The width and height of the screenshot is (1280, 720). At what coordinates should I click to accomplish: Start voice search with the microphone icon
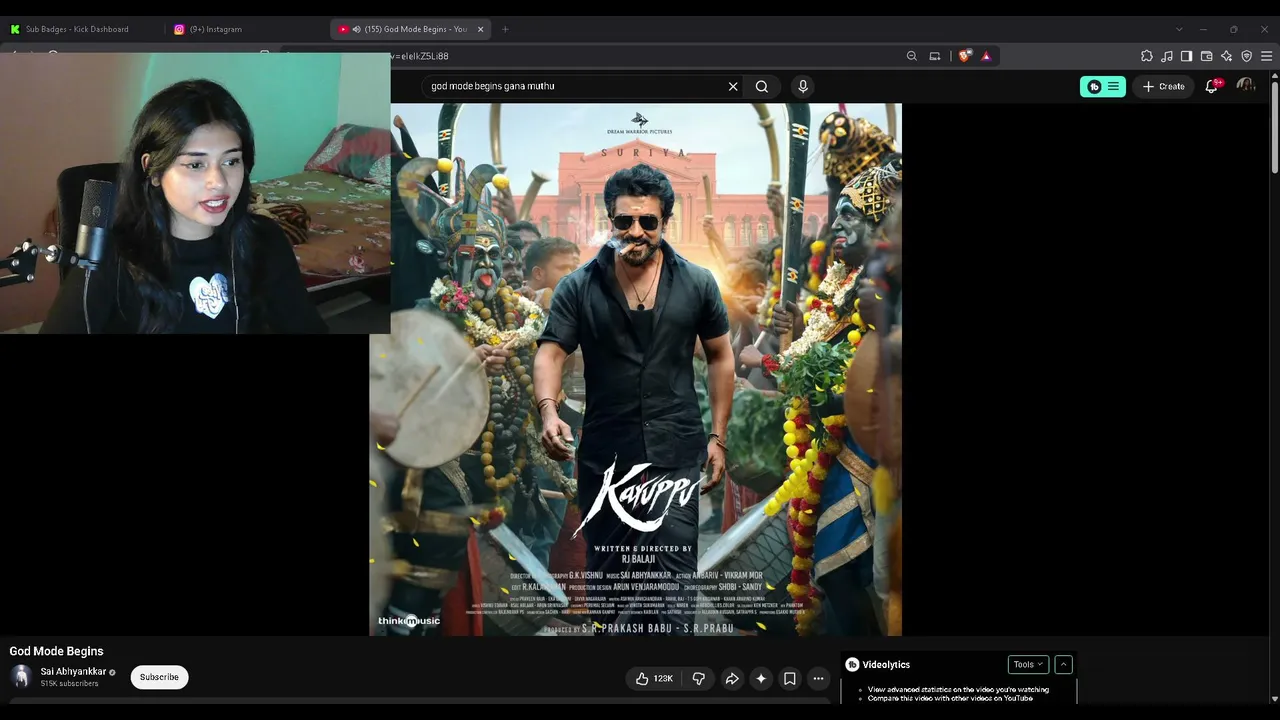click(802, 87)
